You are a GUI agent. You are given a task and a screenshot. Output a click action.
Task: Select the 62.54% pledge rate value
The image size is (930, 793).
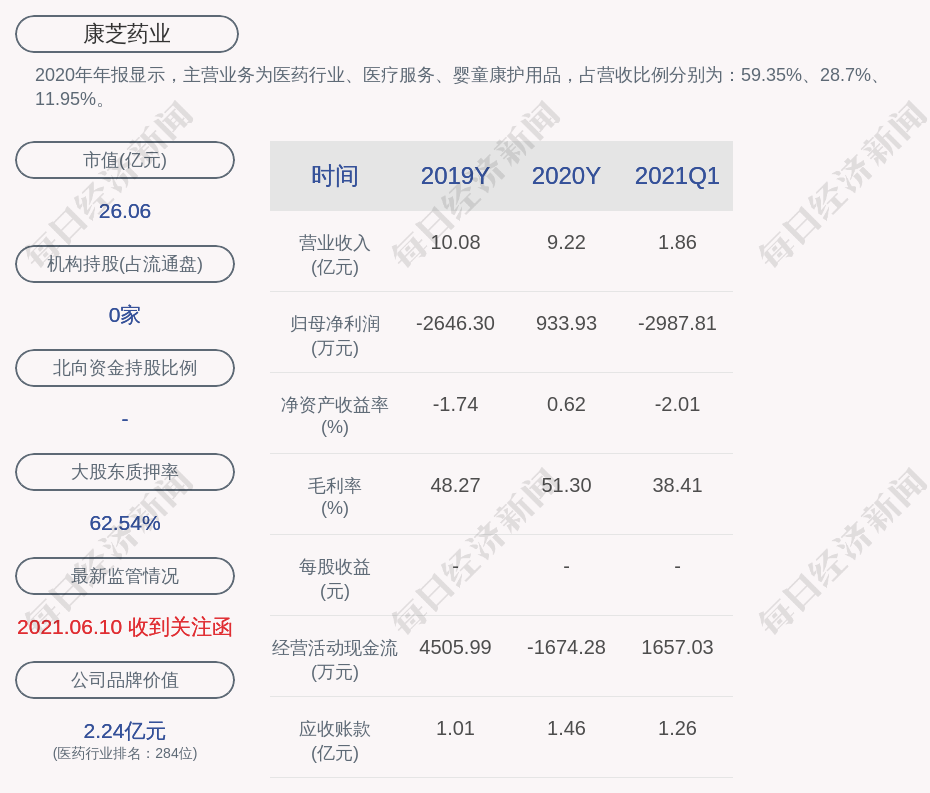click(x=125, y=523)
